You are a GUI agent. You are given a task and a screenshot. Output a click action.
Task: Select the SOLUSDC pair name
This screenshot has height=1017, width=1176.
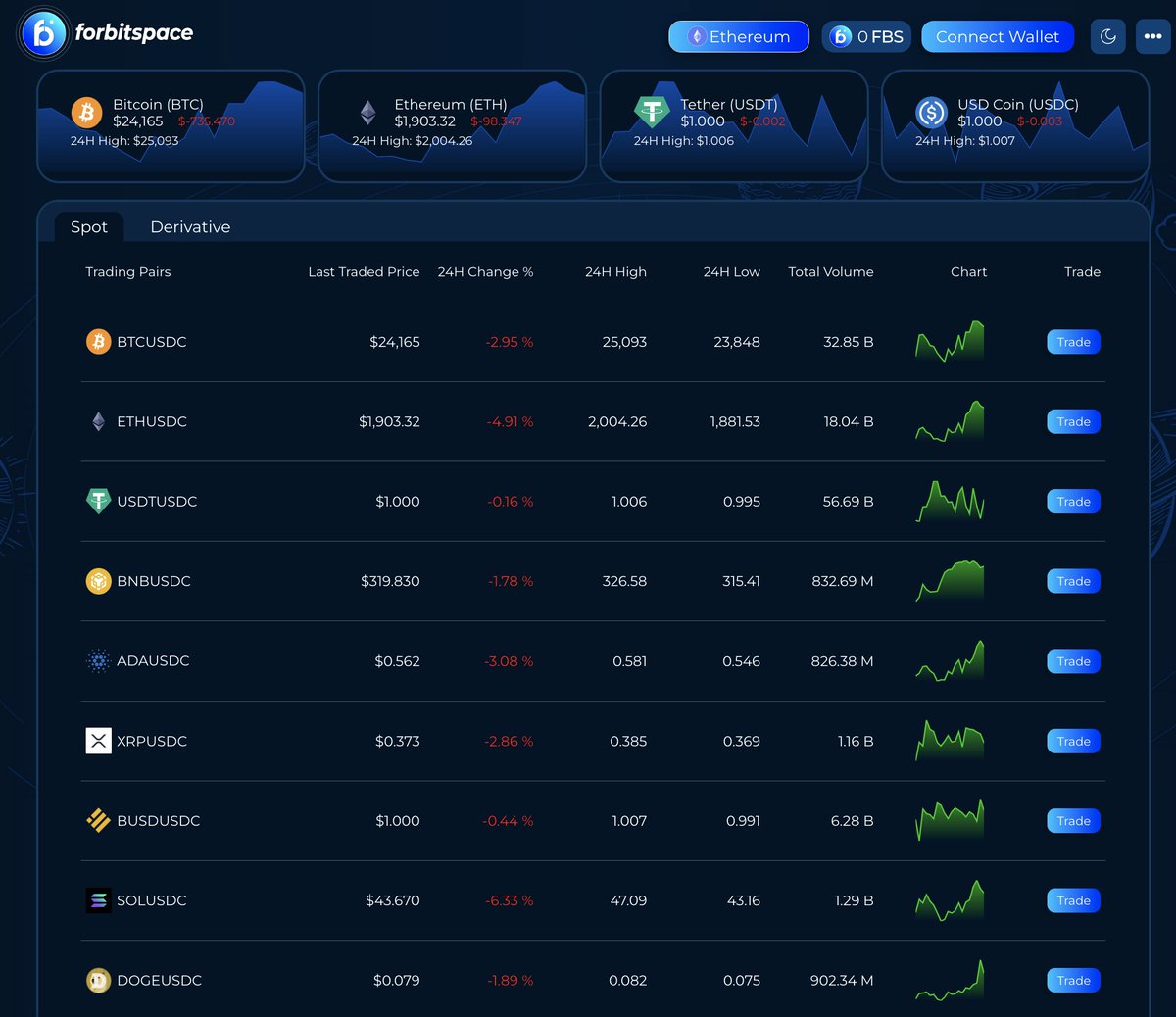[152, 900]
